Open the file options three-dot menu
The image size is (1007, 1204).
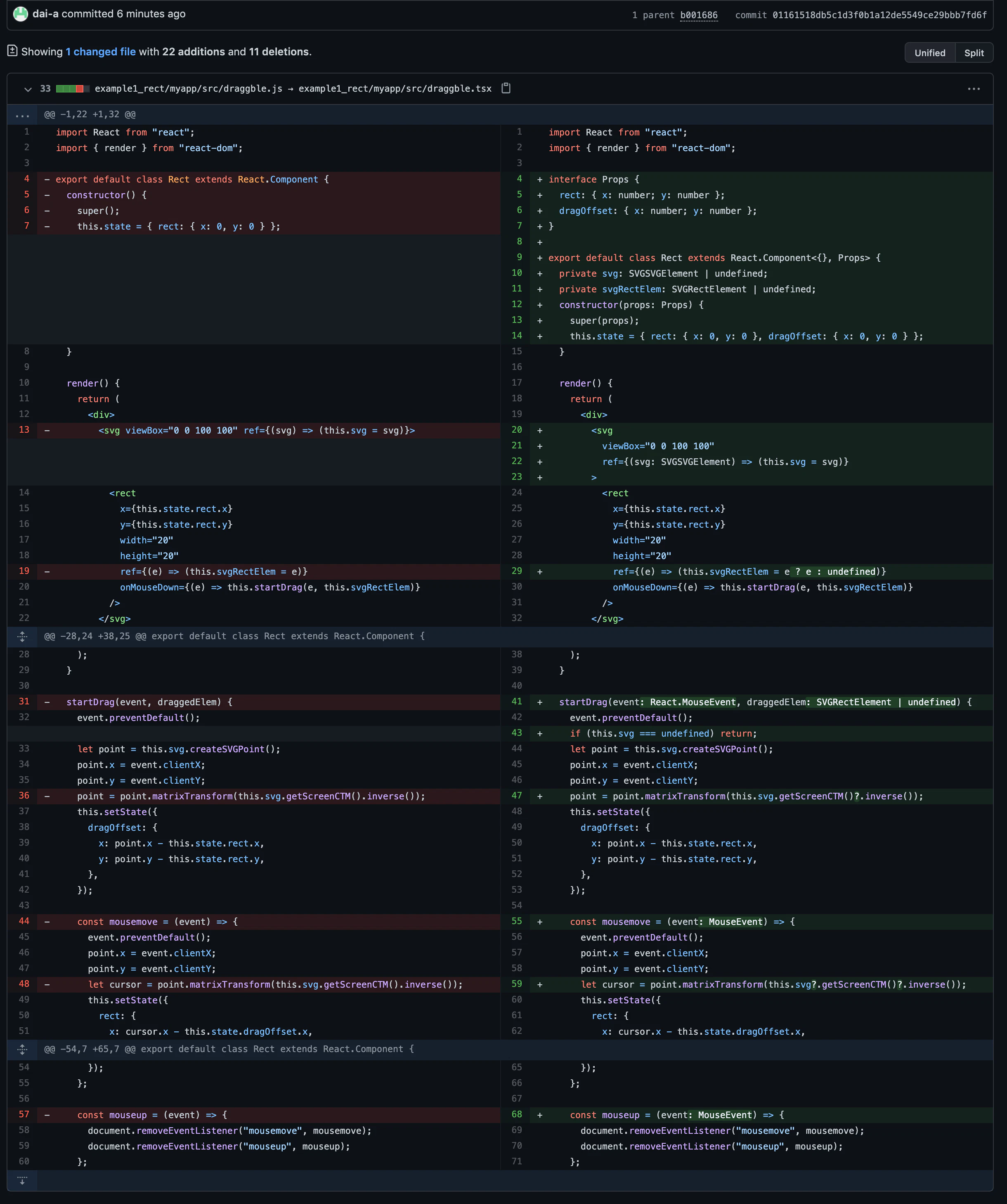click(x=973, y=89)
